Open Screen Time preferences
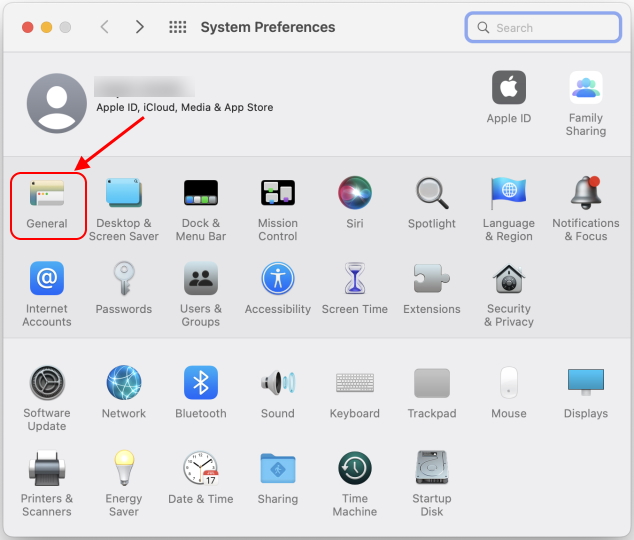634x540 pixels. (355, 288)
